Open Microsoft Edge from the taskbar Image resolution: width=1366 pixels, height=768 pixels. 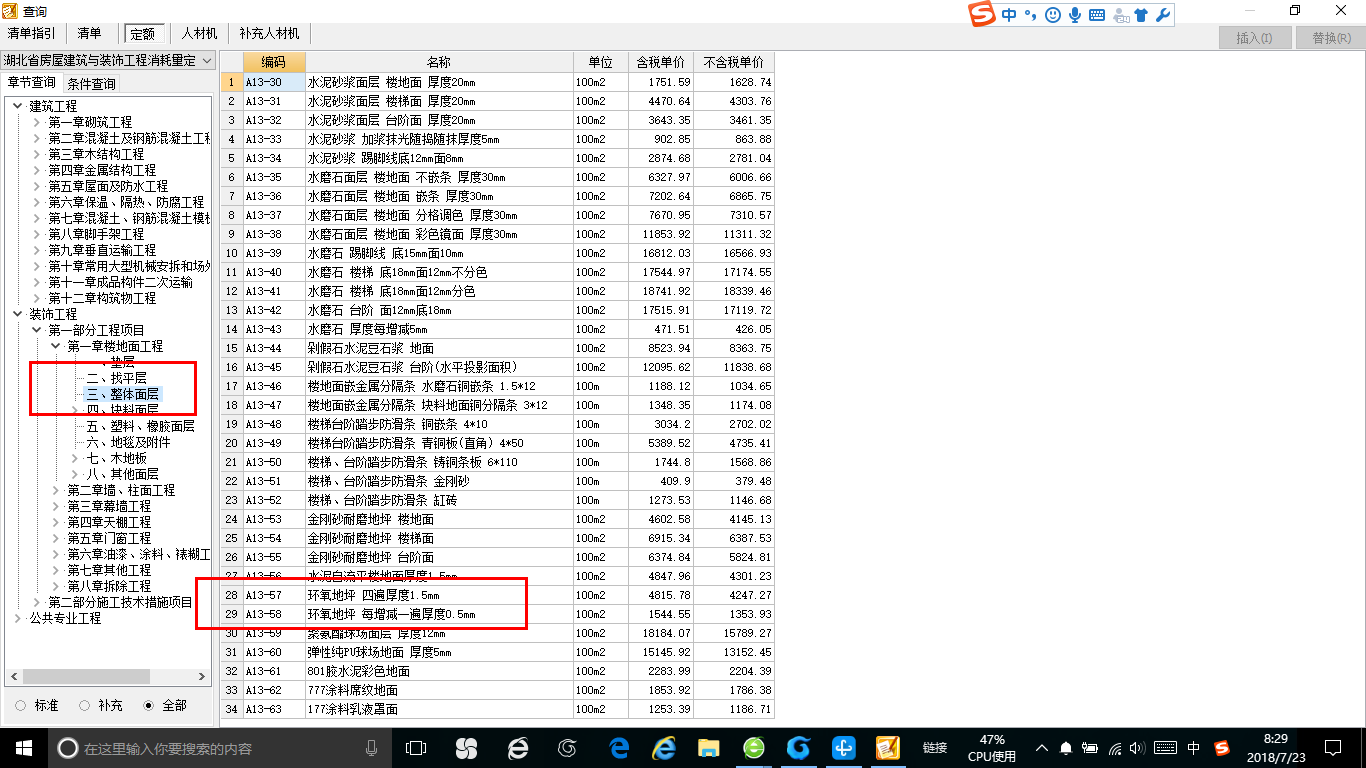click(x=619, y=747)
